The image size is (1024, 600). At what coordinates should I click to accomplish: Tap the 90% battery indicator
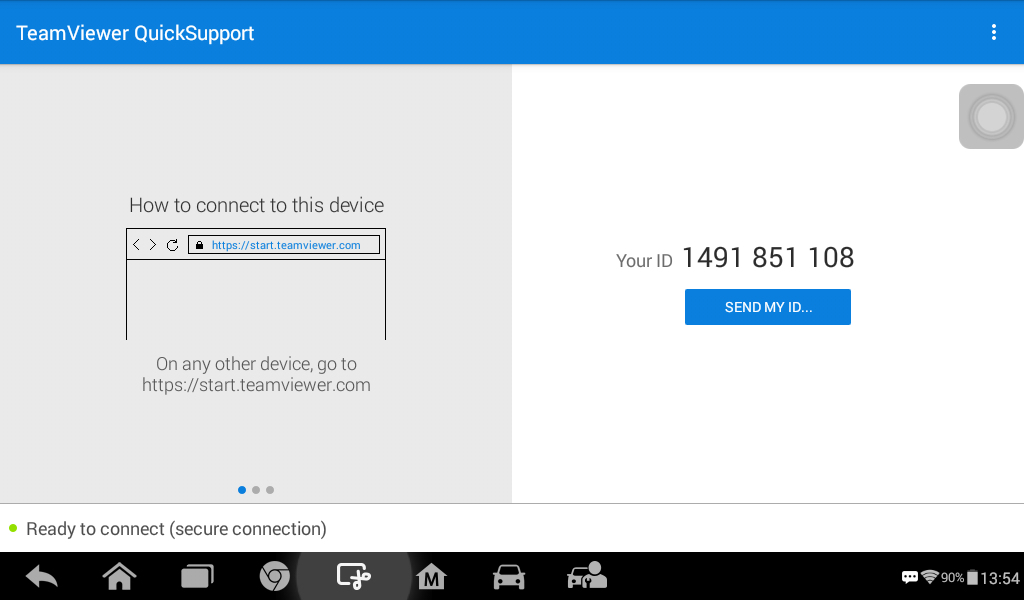(x=959, y=578)
